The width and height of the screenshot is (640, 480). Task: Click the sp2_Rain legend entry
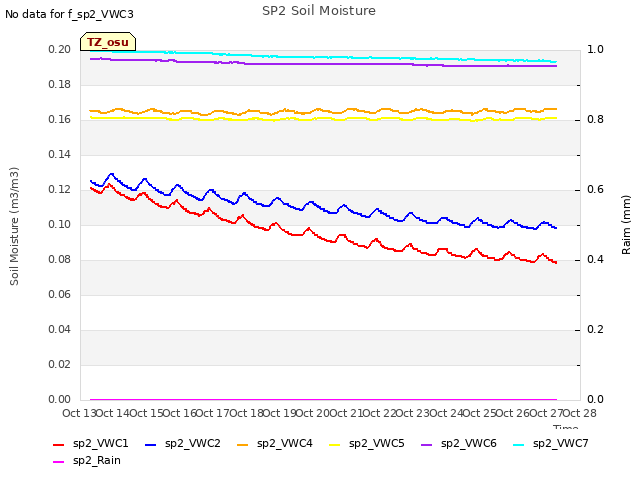tap(87, 460)
